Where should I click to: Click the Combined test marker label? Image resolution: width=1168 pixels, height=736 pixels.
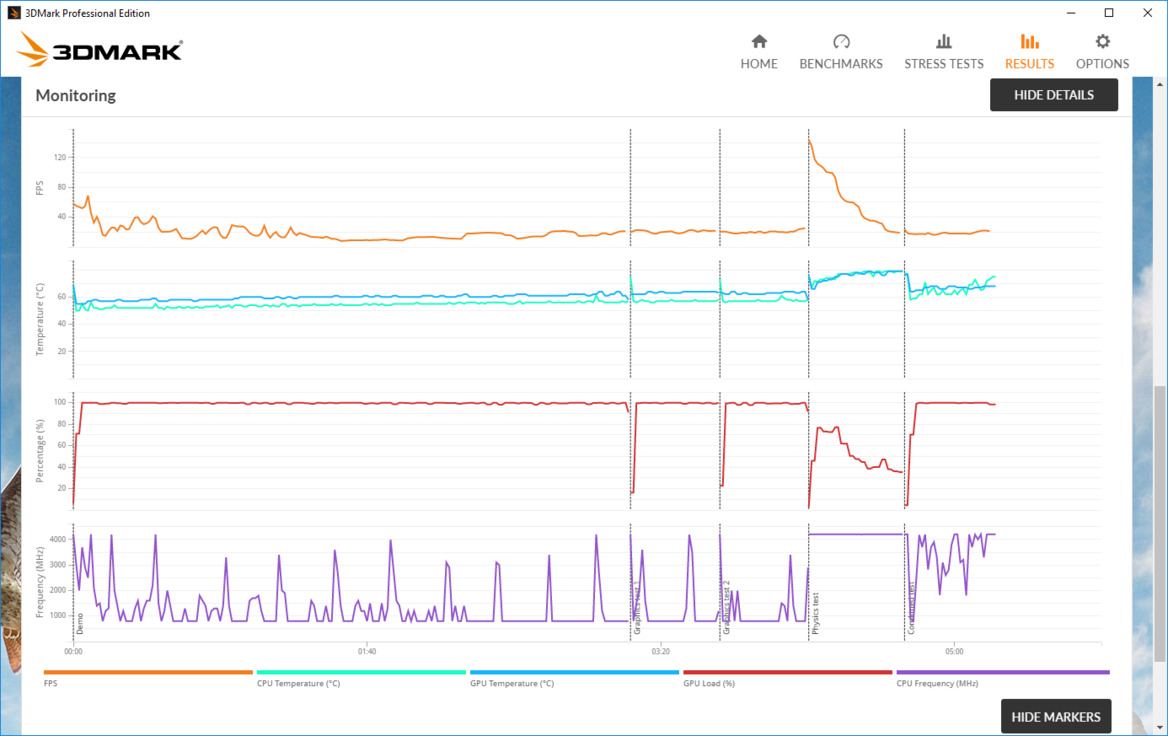coord(911,609)
